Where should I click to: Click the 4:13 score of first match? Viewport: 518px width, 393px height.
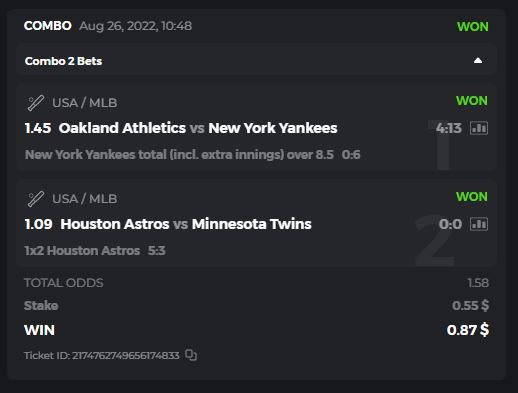pyautogui.click(x=449, y=128)
